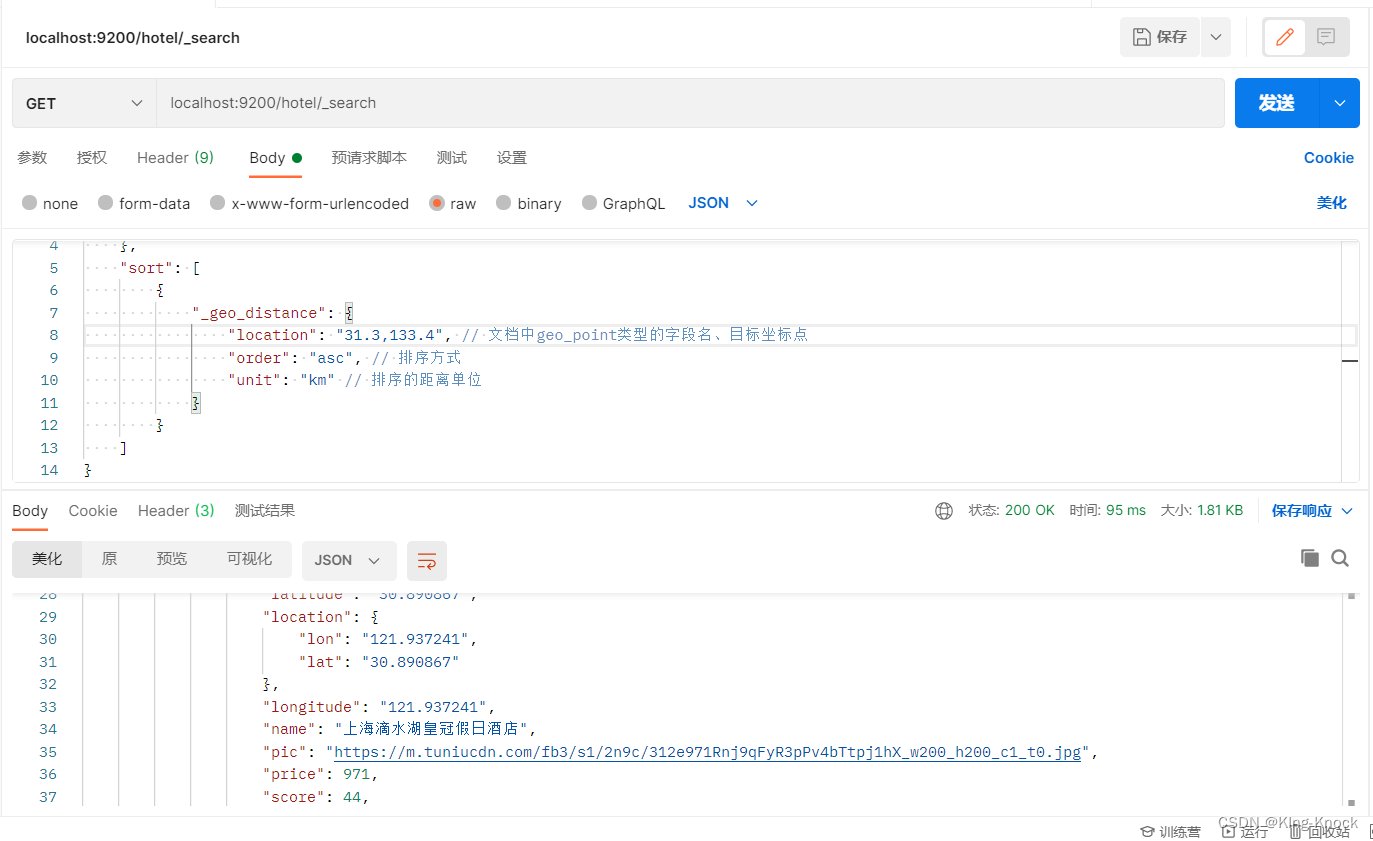Copy the response using the copy icon
The width and height of the screenshot is (1373, 841).
(1309, 558)
